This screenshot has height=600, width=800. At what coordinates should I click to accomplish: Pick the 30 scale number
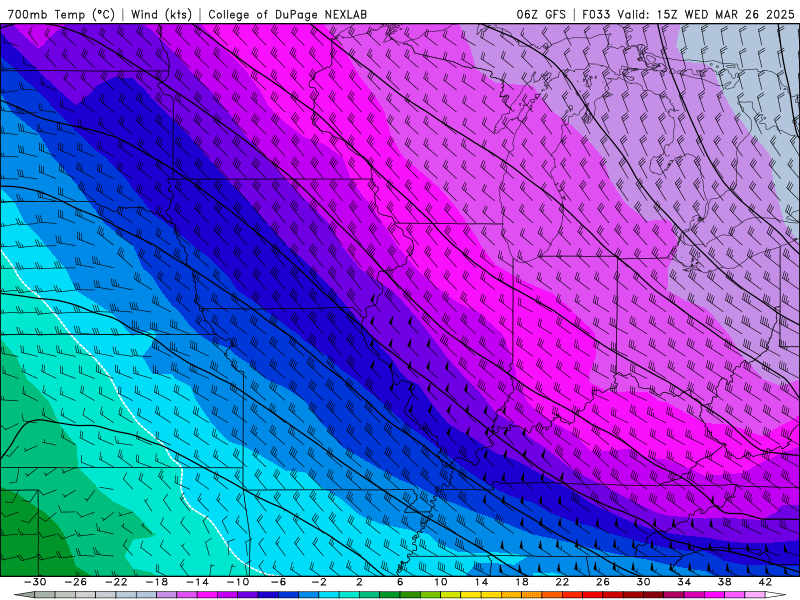click(x=643, y=582)
